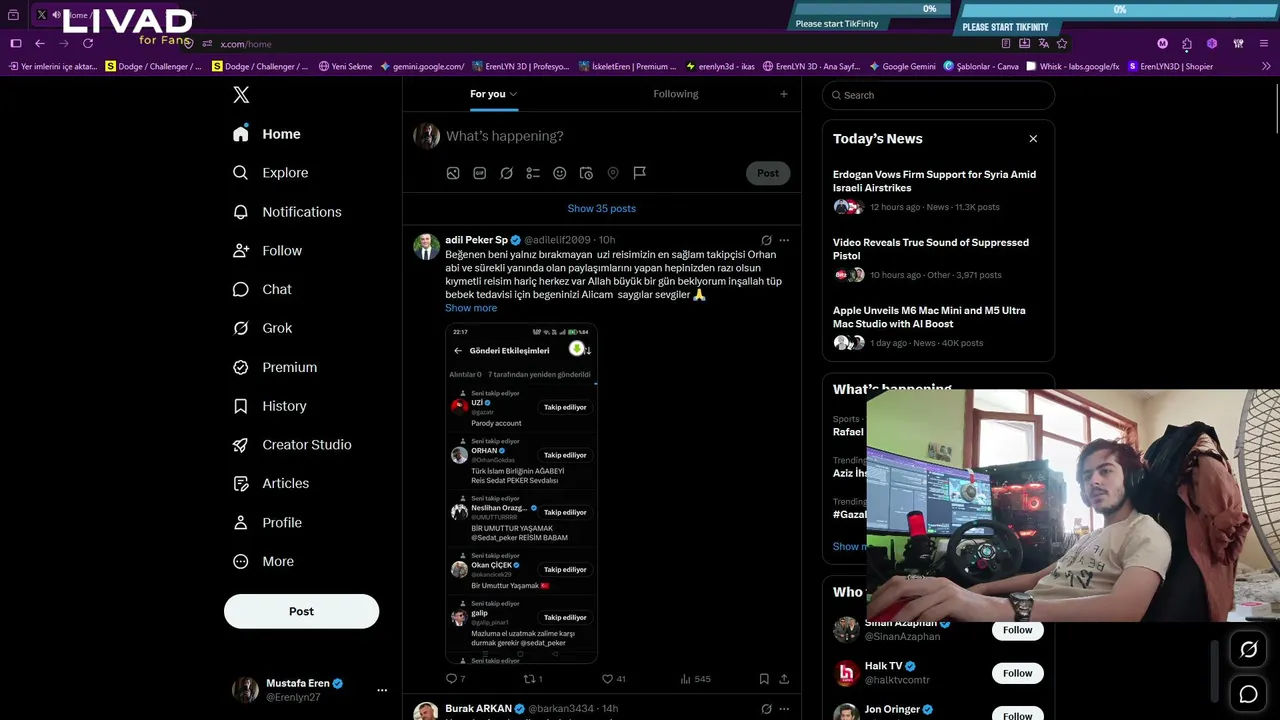Open the browser extensions menu
Image resolution: width=1280 pixels, height=720 pixels.
tap(1187, 44)
